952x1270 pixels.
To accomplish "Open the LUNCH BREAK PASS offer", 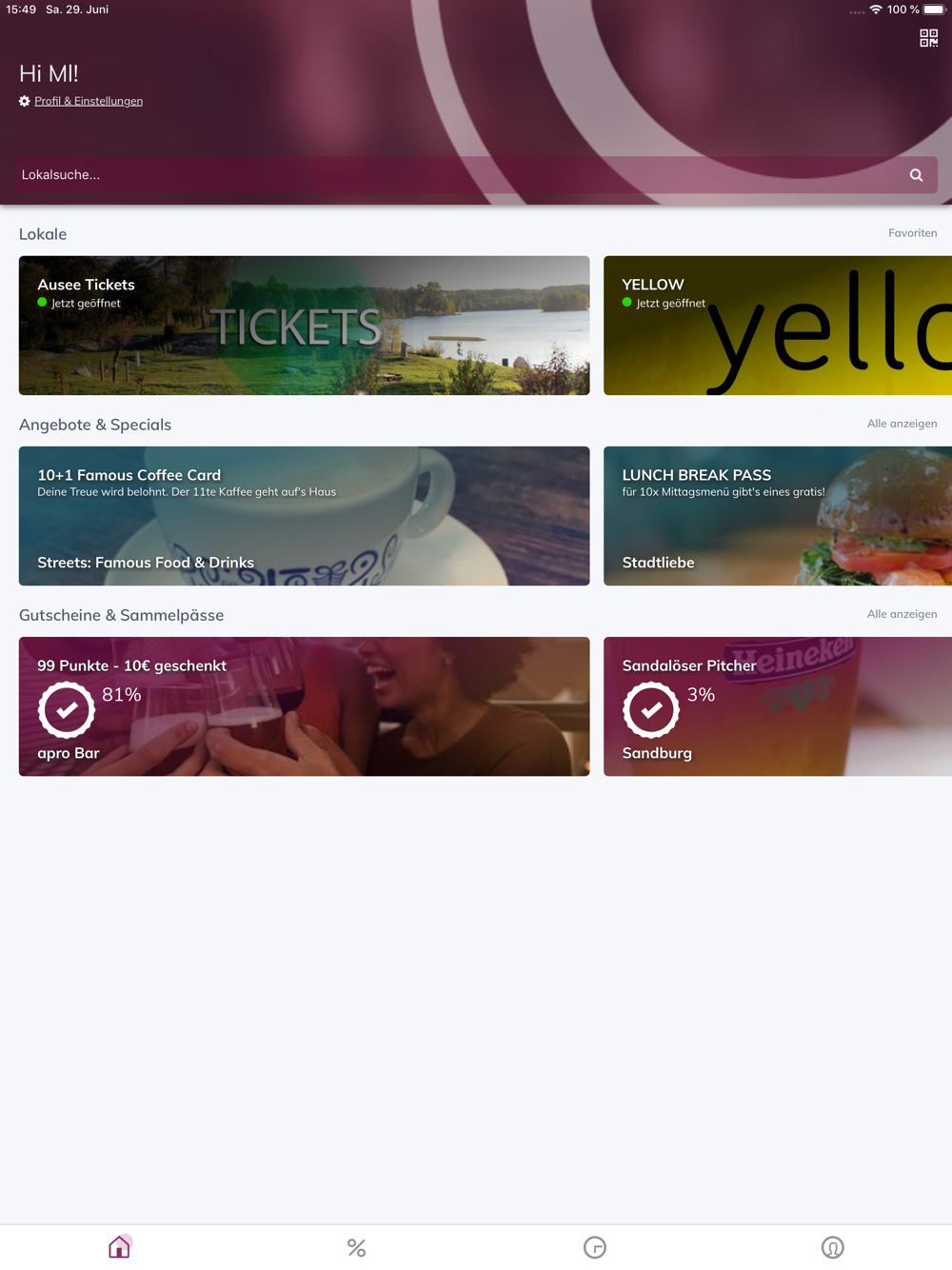I will pyautogui.click(x=778, y=516).
